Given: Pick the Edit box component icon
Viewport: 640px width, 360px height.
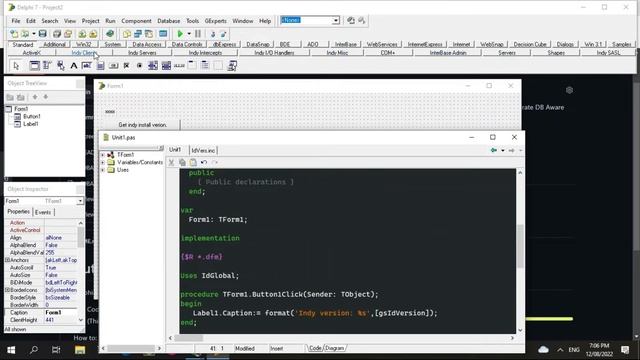Looking at the screenshot, I should (x=87, y=65).
